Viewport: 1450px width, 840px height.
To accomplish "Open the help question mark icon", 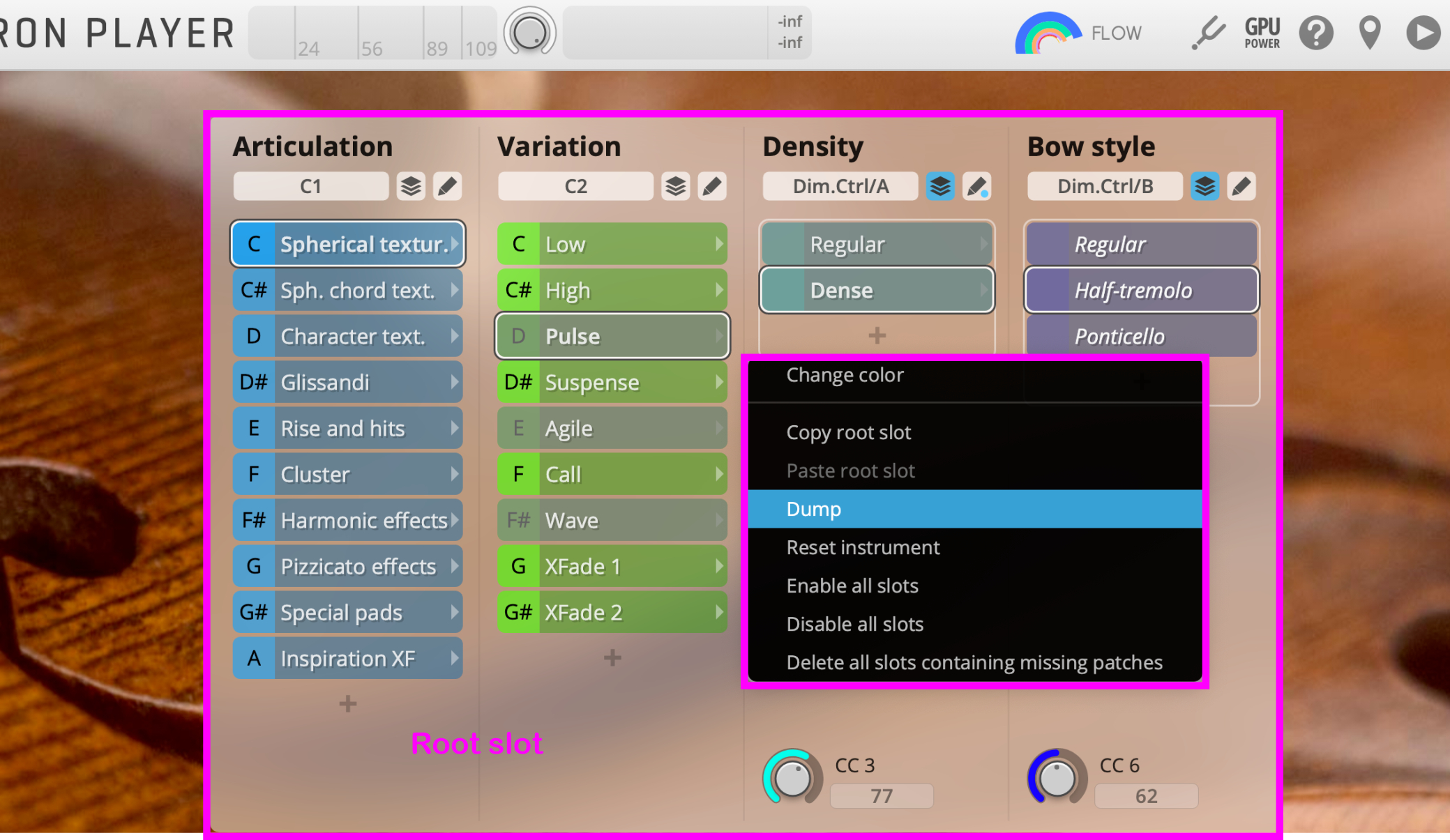I will pyautogui.click(x=1316, y=33).
